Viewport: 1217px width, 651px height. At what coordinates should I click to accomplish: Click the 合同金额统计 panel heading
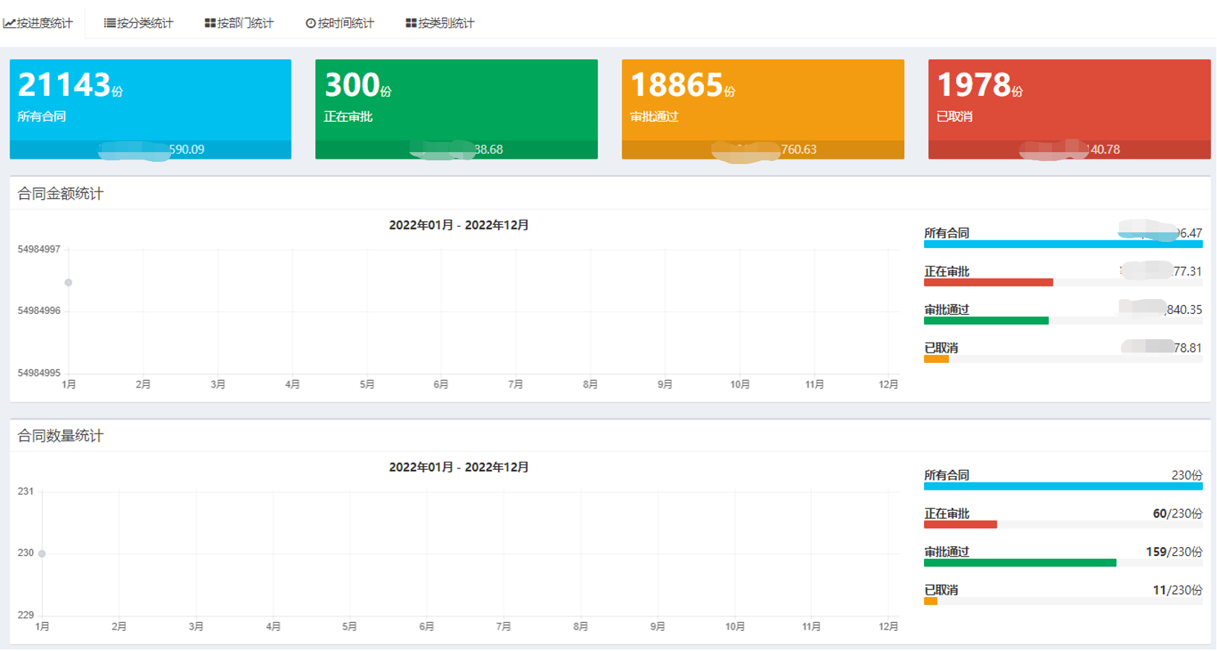(x=61, y=194)
